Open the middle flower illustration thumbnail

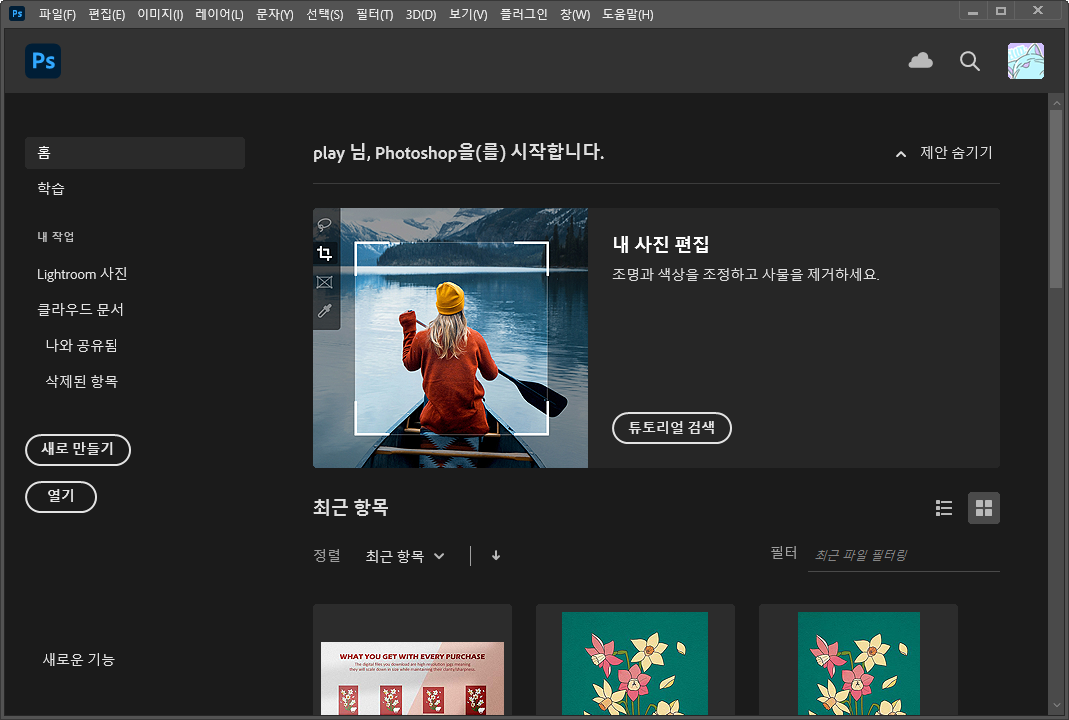pos(635,660)
